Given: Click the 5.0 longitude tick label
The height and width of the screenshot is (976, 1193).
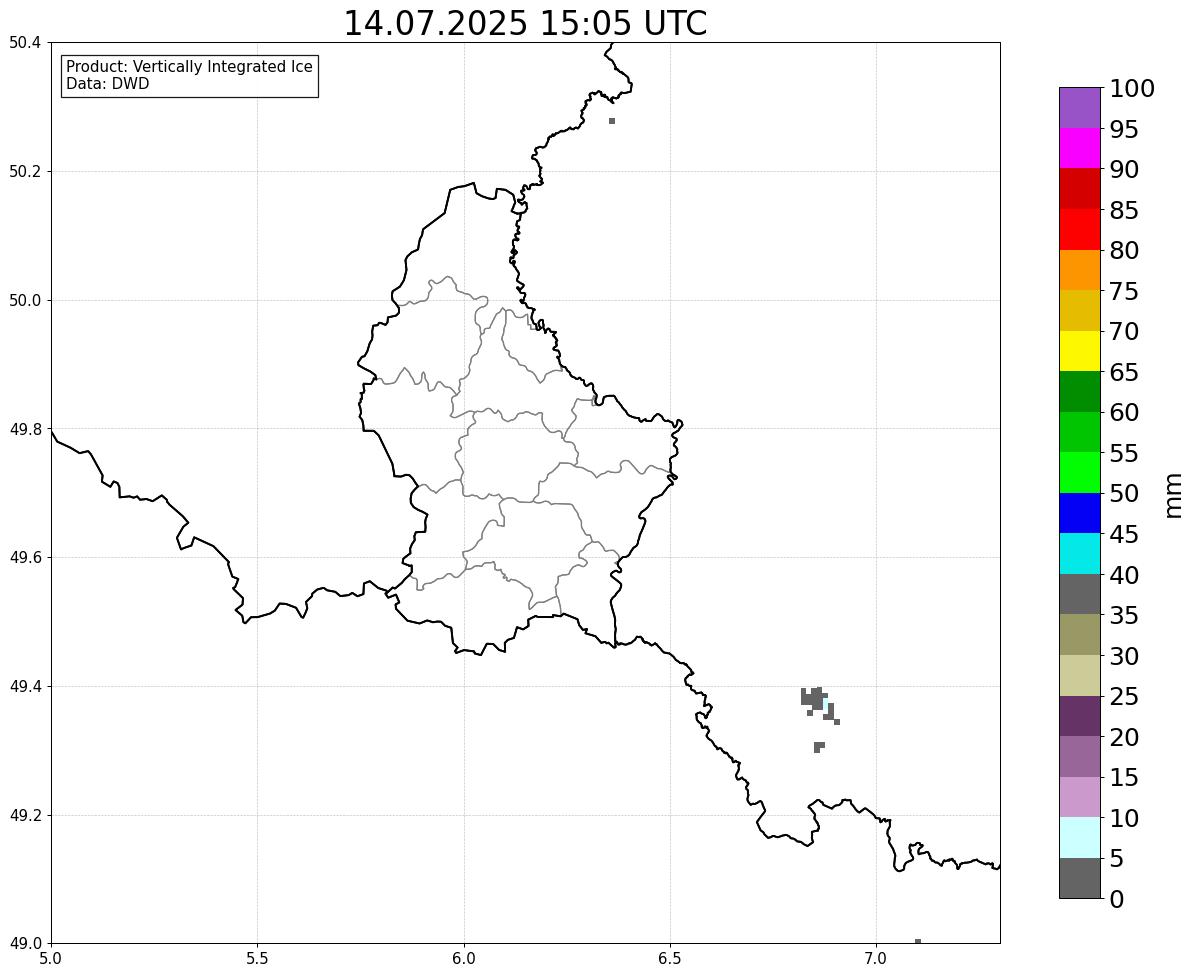Looking at the screenshot, I should [x=51, y=959].
